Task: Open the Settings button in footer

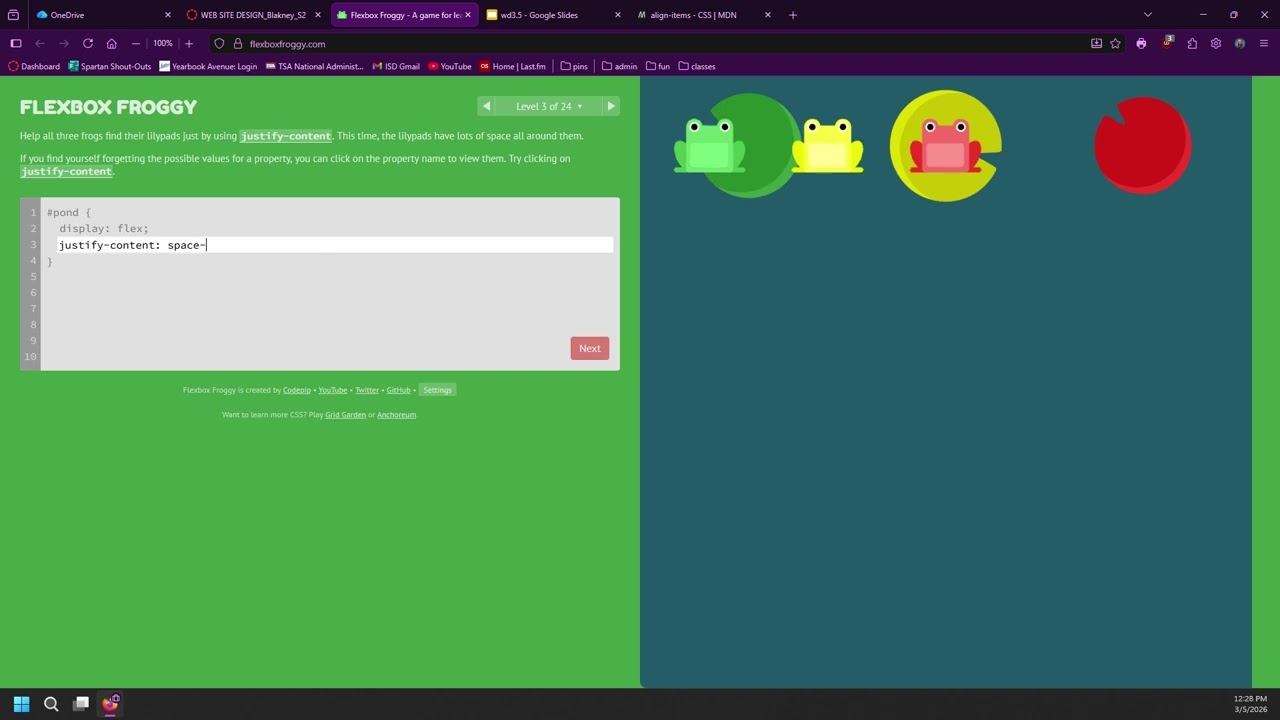Action: tap(437, 390)
